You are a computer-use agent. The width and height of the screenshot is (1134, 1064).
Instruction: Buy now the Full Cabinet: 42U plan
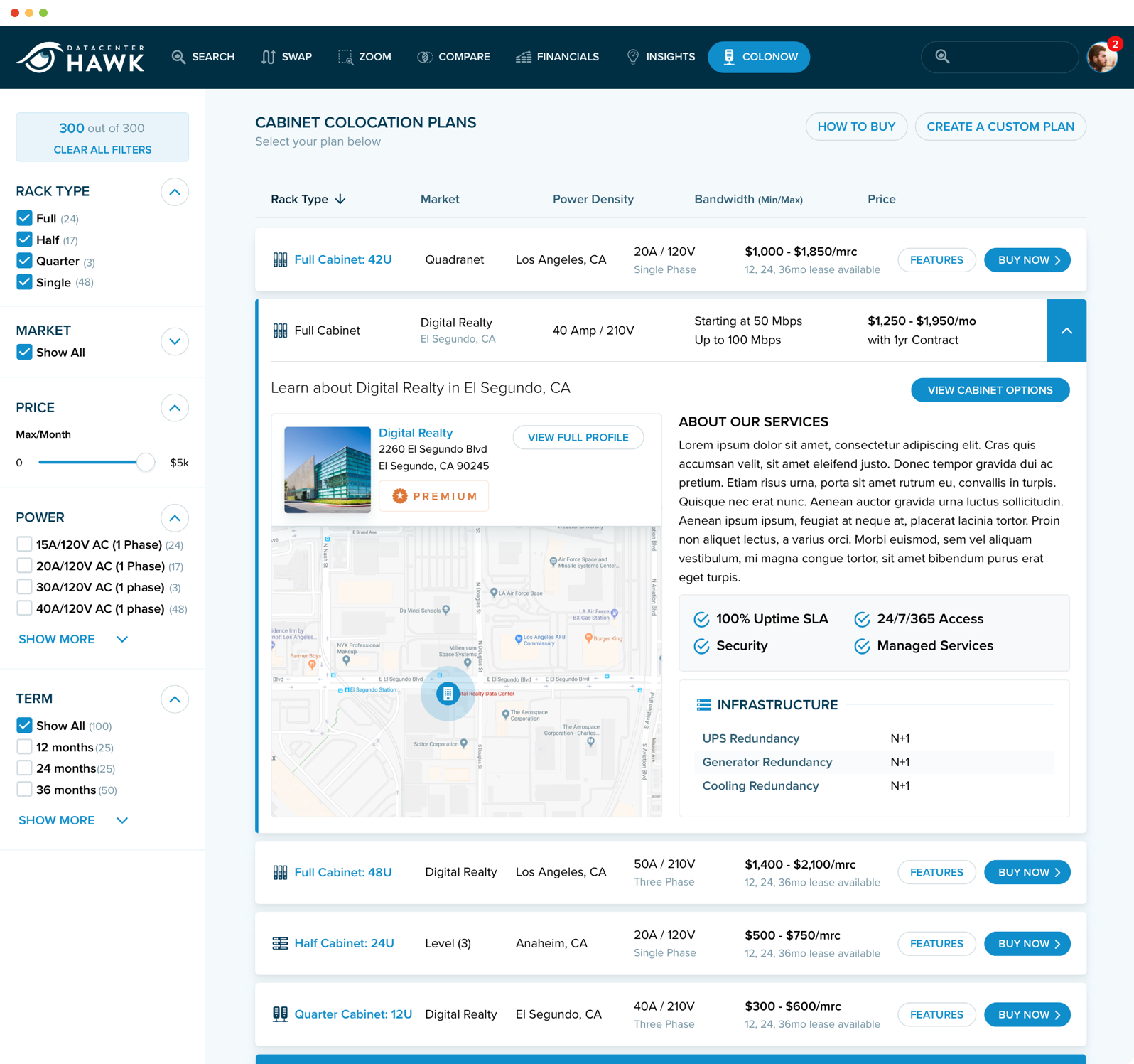point(1027,260)
